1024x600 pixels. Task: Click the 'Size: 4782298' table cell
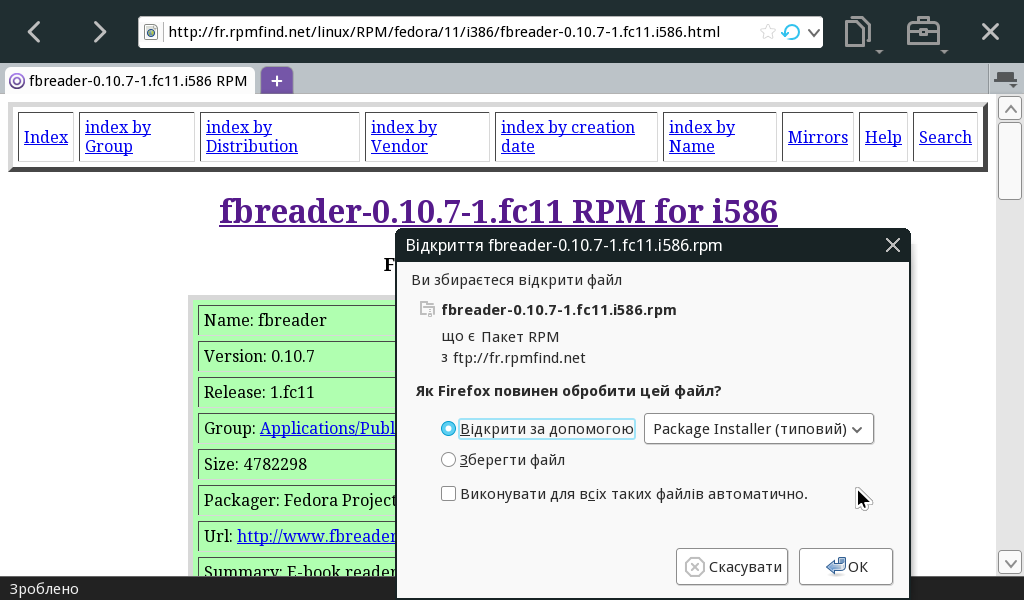point(297,464)
